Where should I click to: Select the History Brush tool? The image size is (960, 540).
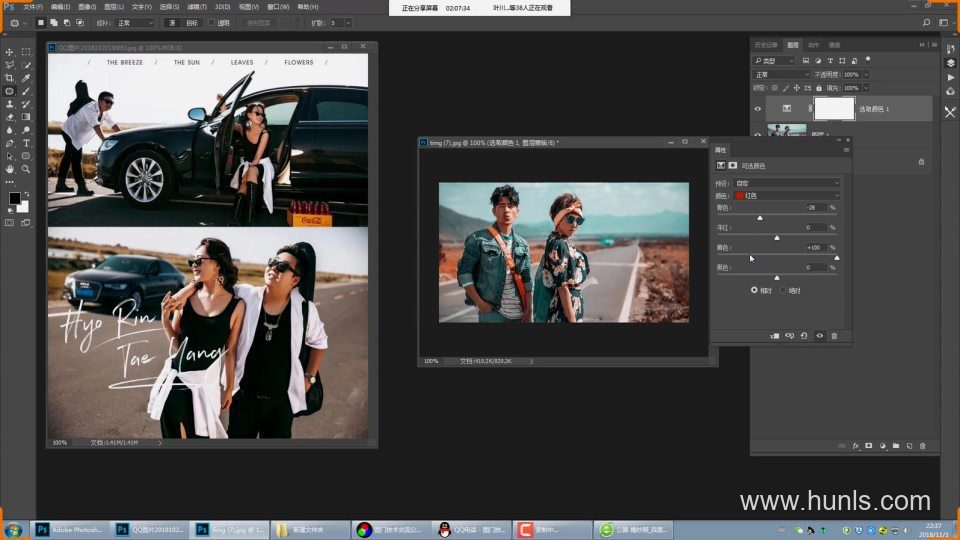pos(26,104)
